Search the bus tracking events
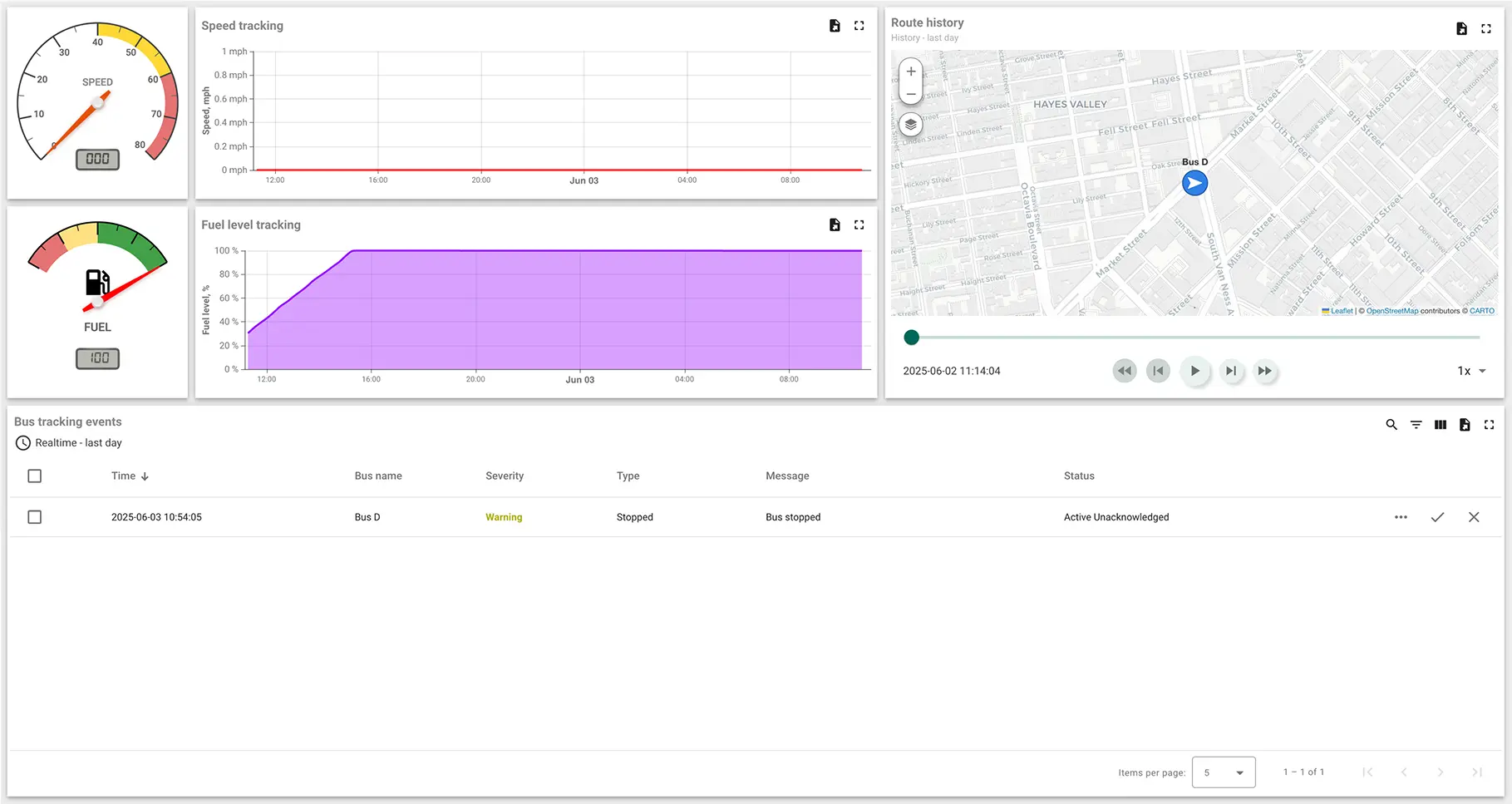The width and height of the screenshot is (1512, 804). [1391, 425]
